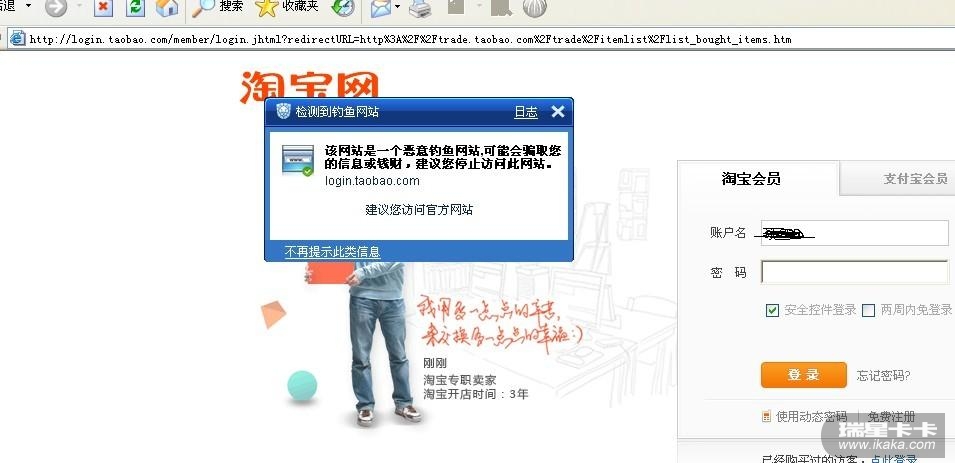
Task: Click the login.taobao.com text in alert
Action: (372, 181)
